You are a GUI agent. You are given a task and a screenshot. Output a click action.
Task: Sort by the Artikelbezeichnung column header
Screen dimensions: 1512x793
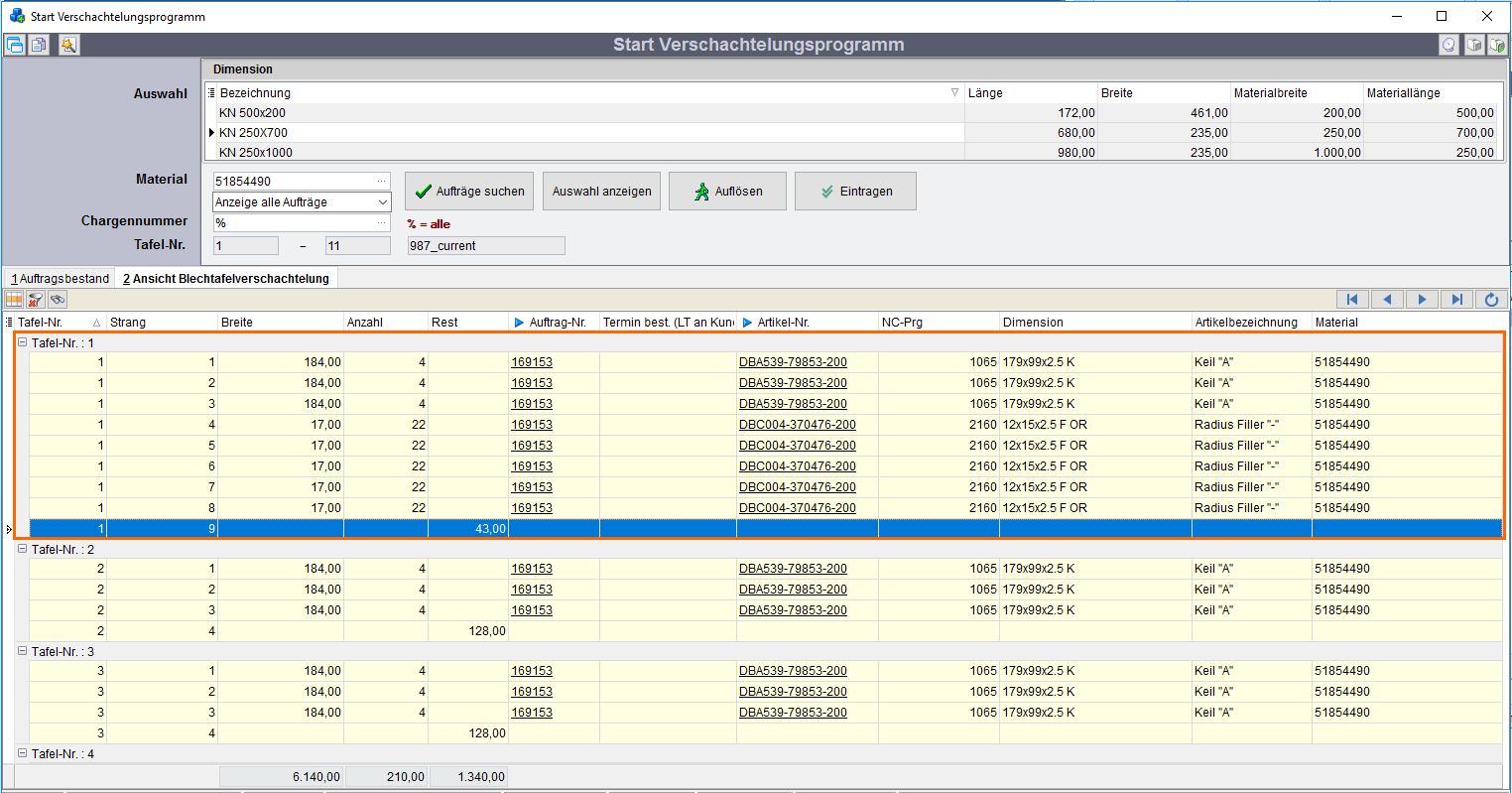(1251, 322)
